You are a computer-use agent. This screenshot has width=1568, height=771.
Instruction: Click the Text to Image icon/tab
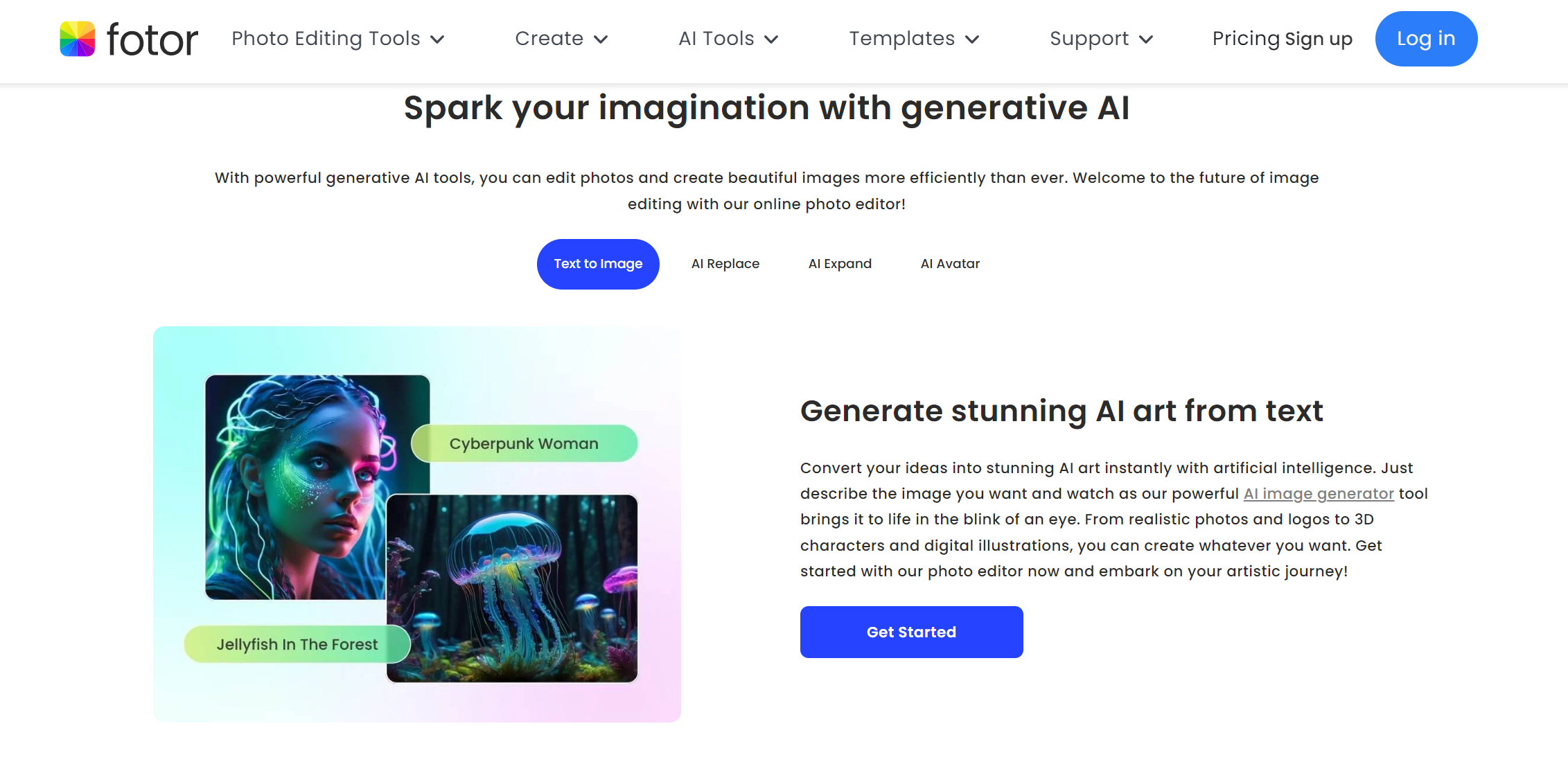coord(597,264)
